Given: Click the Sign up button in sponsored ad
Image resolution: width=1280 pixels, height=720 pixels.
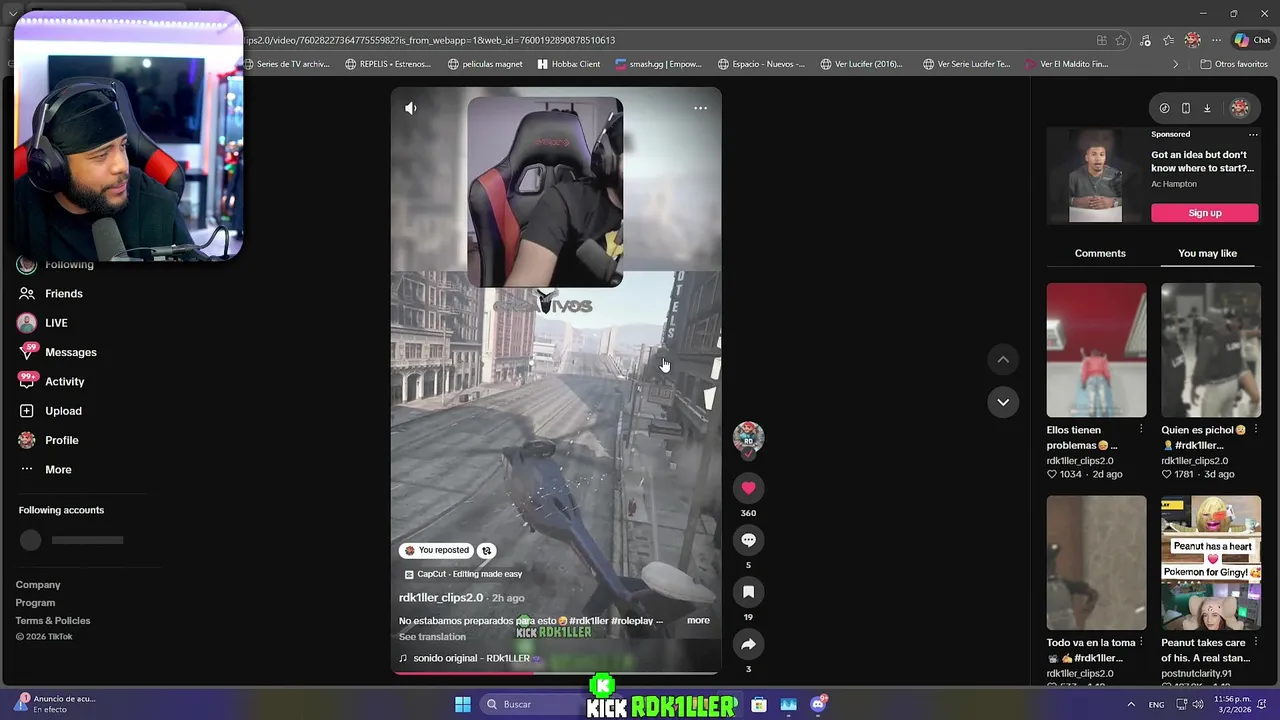Looking at the screenshot, I should click(x=1204, y=213).
